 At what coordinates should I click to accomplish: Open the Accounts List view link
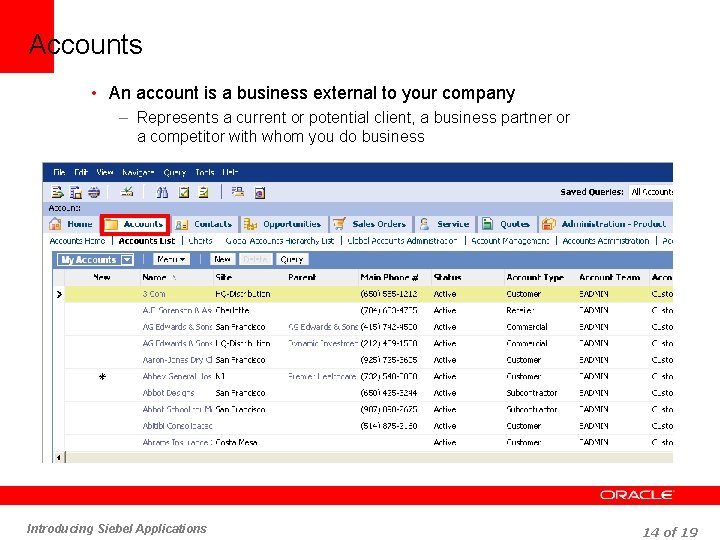147,241
